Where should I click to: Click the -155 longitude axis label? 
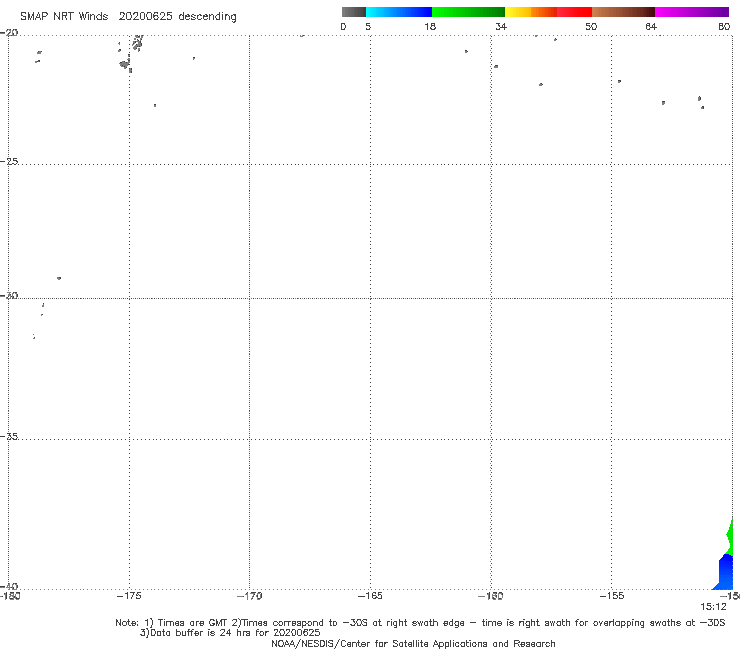[x=612, y=596]
